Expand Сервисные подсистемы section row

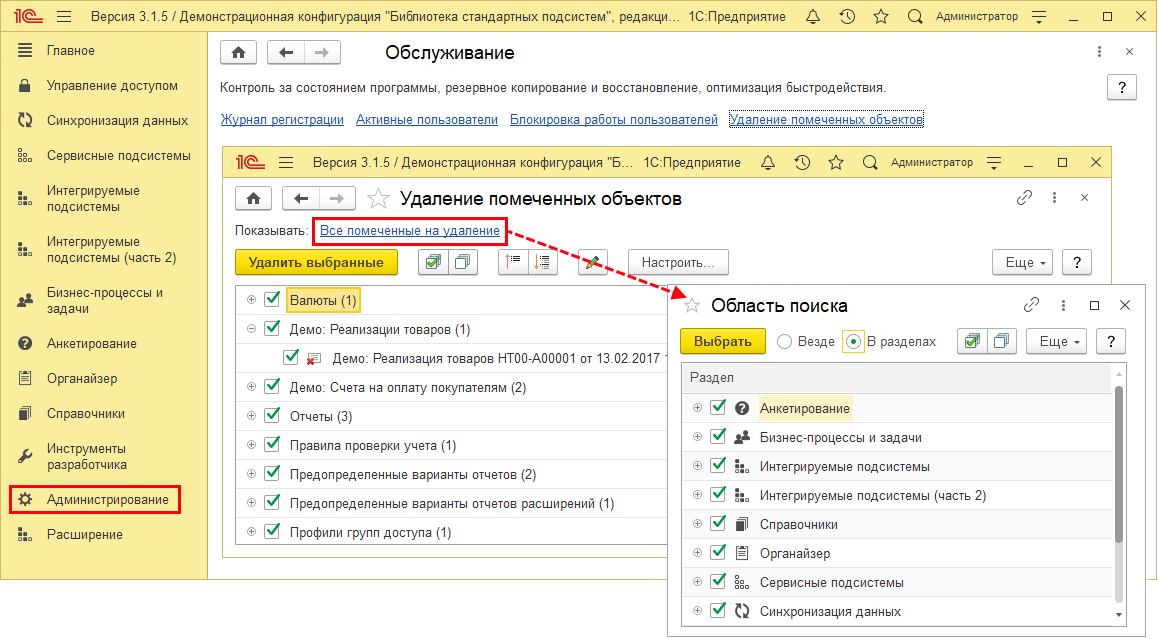pyautogui.click(x=697, y=581)
